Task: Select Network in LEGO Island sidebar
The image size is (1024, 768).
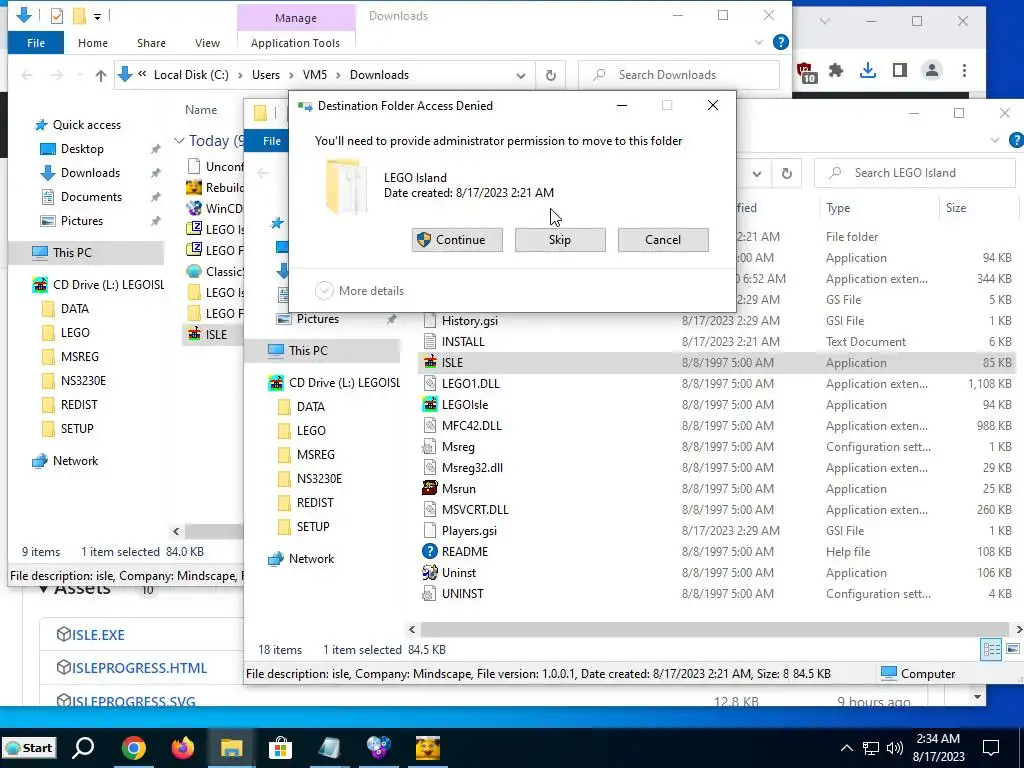Action: 311,559
